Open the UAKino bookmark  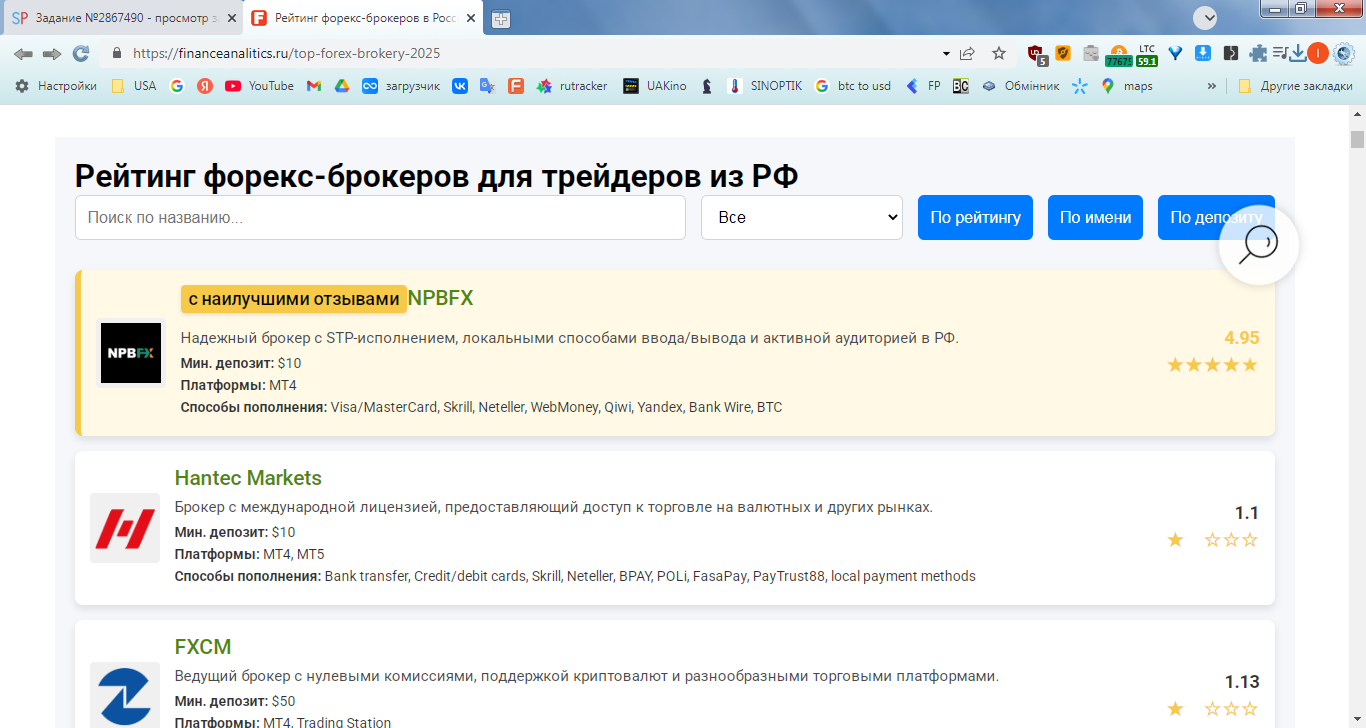click(x=655, y=86)
